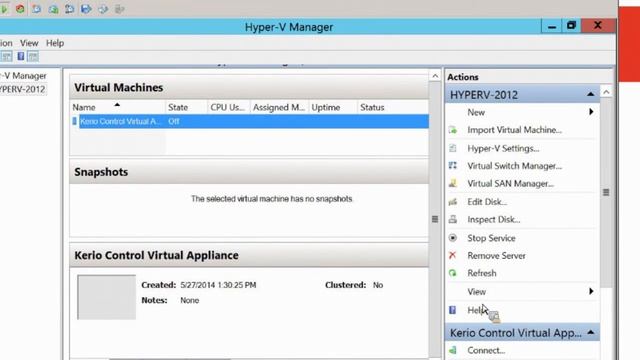Click the Notes value None
Image resolution: width=640 pixels, height=360 pixels.
pos(190,300)
